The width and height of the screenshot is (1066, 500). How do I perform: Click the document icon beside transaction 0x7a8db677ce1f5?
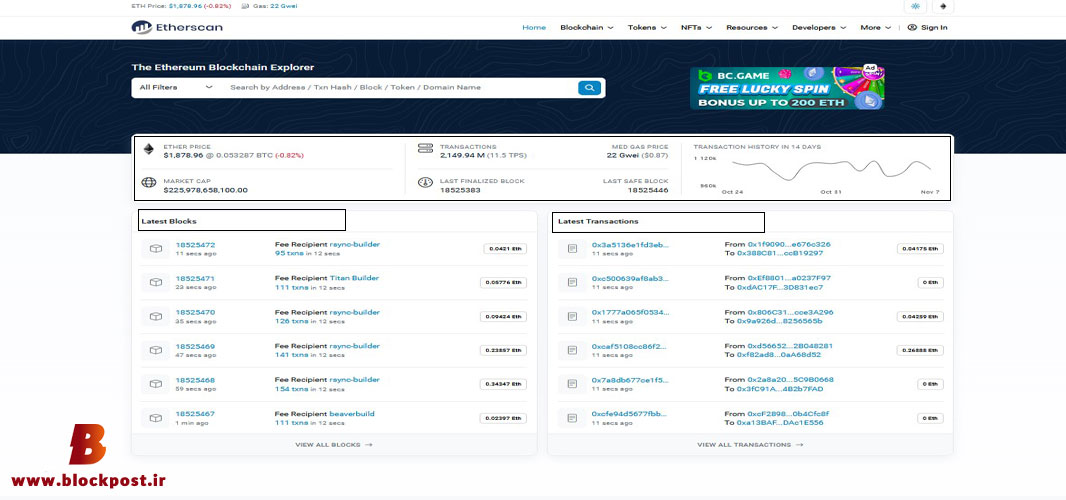[572, 384]
